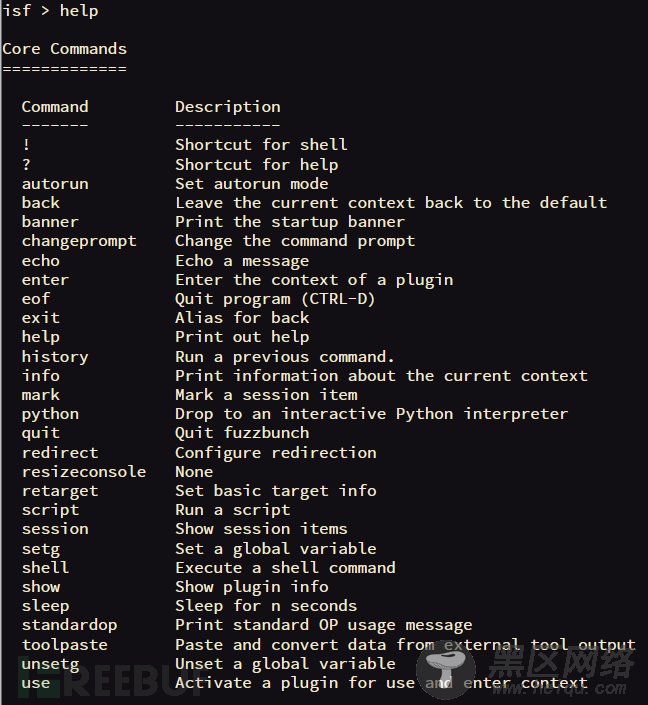
Task: Select the 'Configure redirection' description text
Action: [x=276, y=453]
